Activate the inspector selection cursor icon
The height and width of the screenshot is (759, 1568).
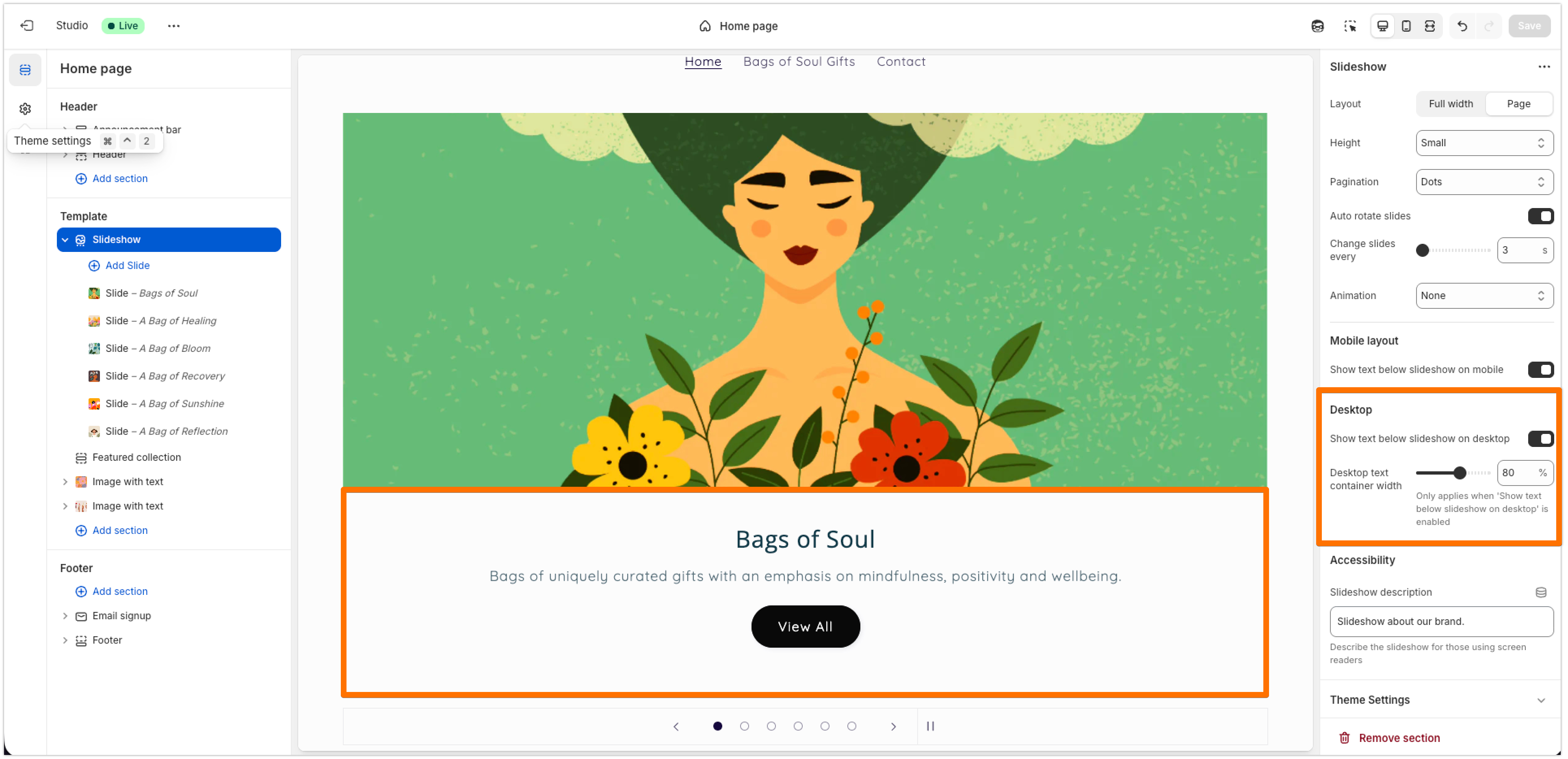[1350, 26]
